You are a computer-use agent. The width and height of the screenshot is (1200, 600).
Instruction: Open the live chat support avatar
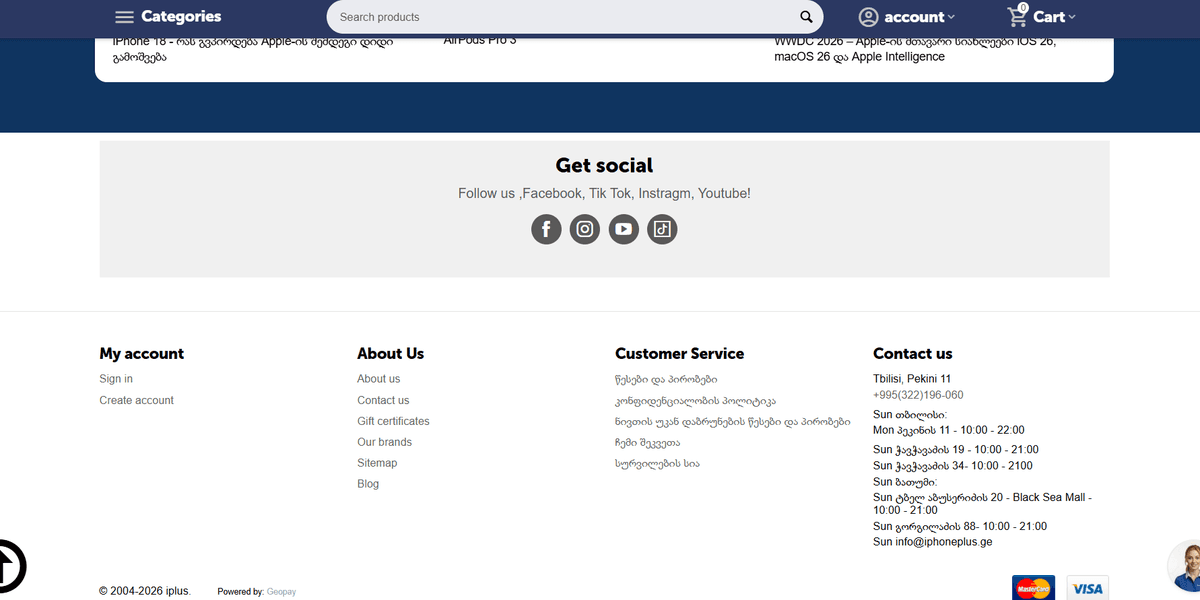[1185, 566]
